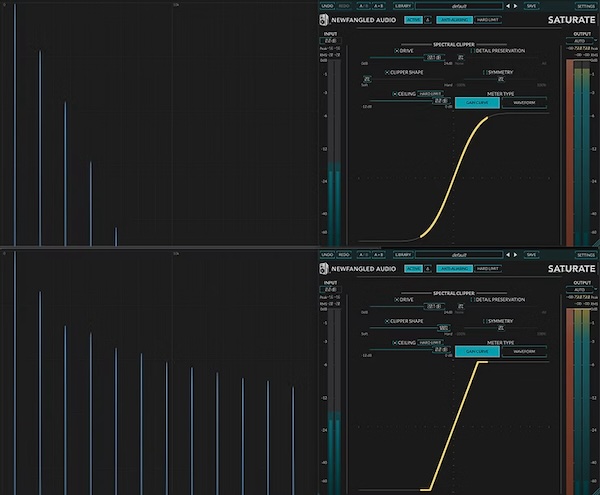Go to next preset in lower Saturate plugin

click(x=515, y=255)
